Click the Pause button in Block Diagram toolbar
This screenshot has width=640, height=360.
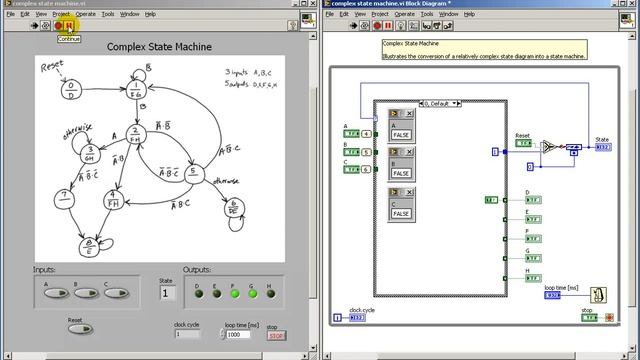coord(388,26)
